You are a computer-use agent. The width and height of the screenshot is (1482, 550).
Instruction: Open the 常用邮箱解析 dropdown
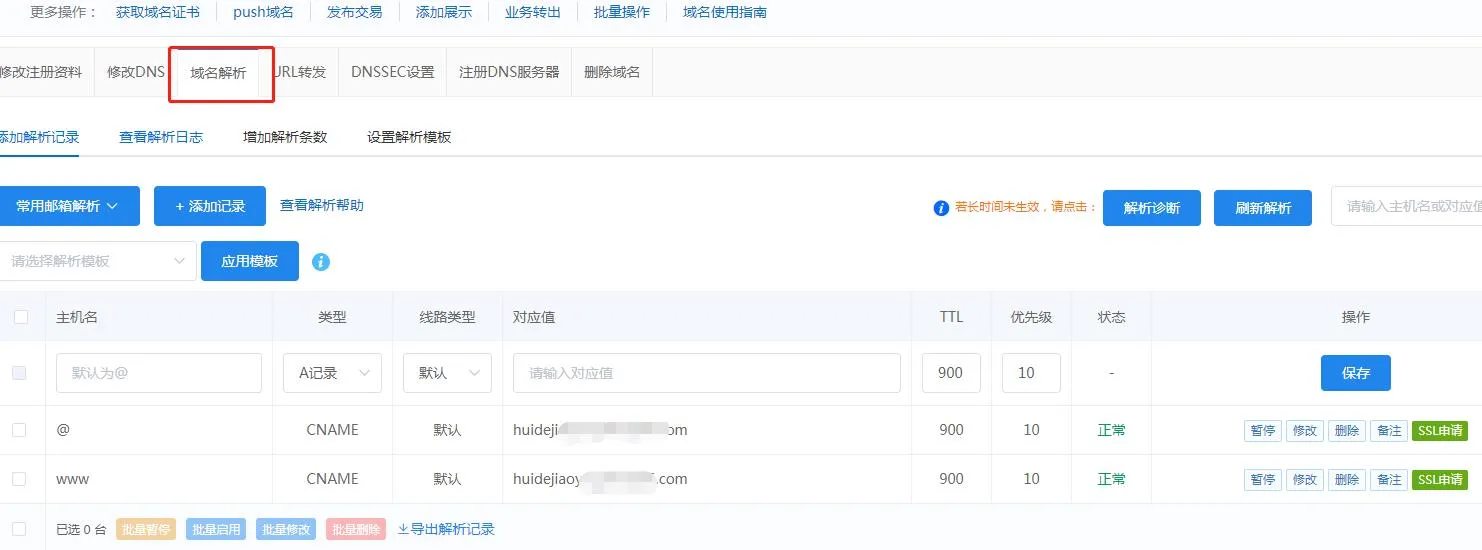click(68, 206)
